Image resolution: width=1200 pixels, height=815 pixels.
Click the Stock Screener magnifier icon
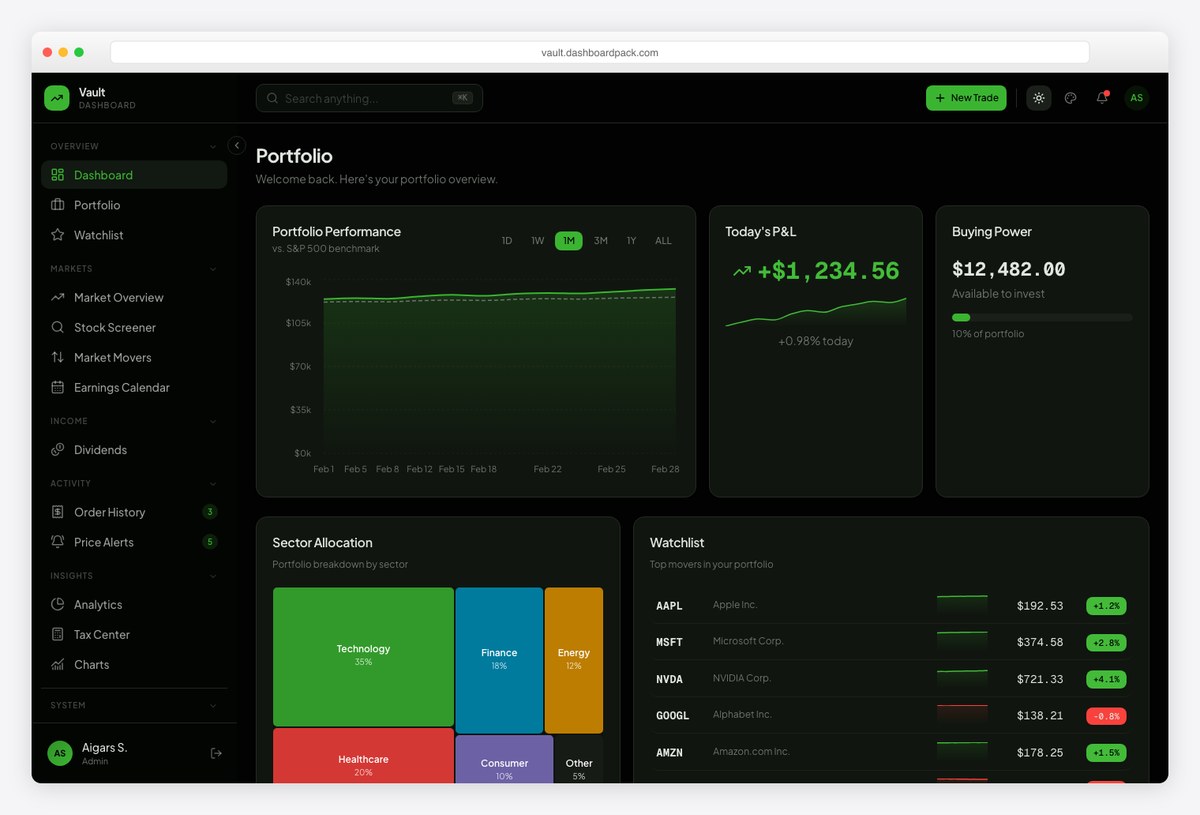point(57,327)
